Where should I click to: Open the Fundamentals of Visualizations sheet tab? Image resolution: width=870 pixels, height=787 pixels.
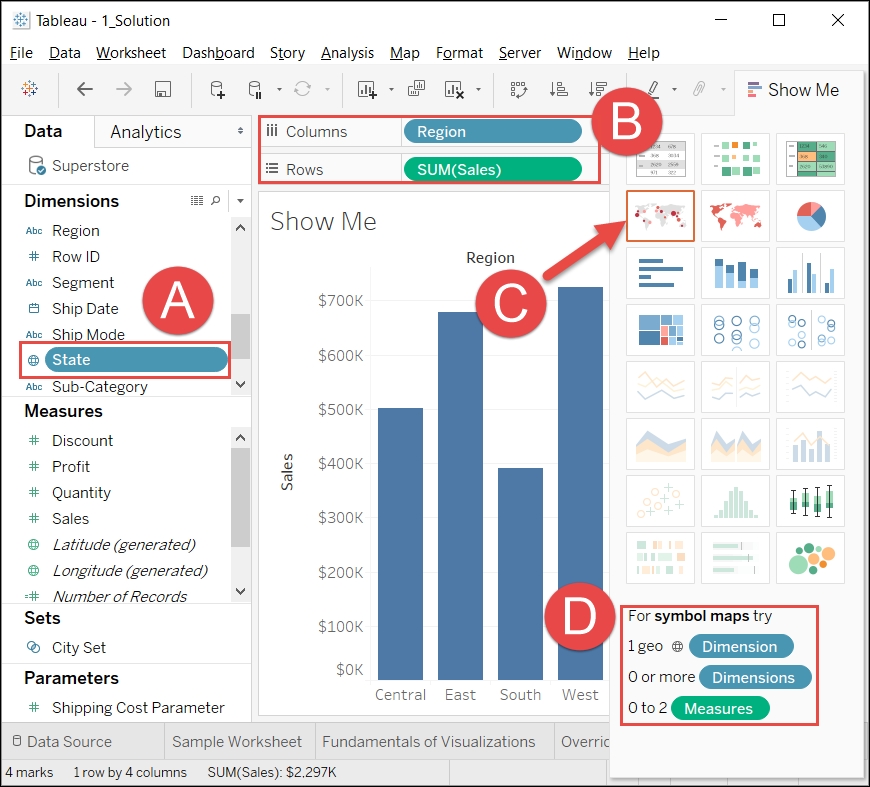(428, 741)
